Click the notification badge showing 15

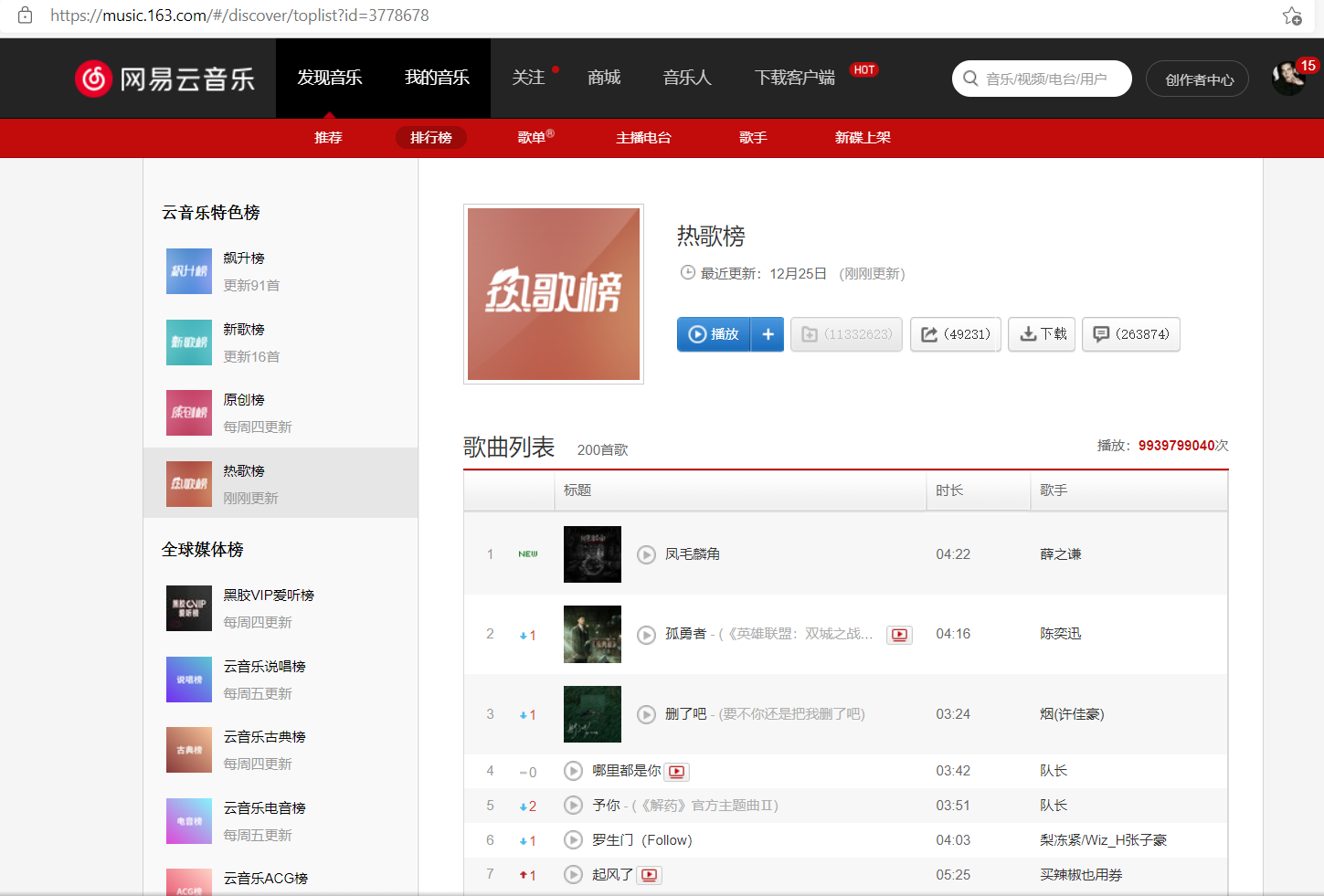pyautogui.click(x=1308, y=66)
